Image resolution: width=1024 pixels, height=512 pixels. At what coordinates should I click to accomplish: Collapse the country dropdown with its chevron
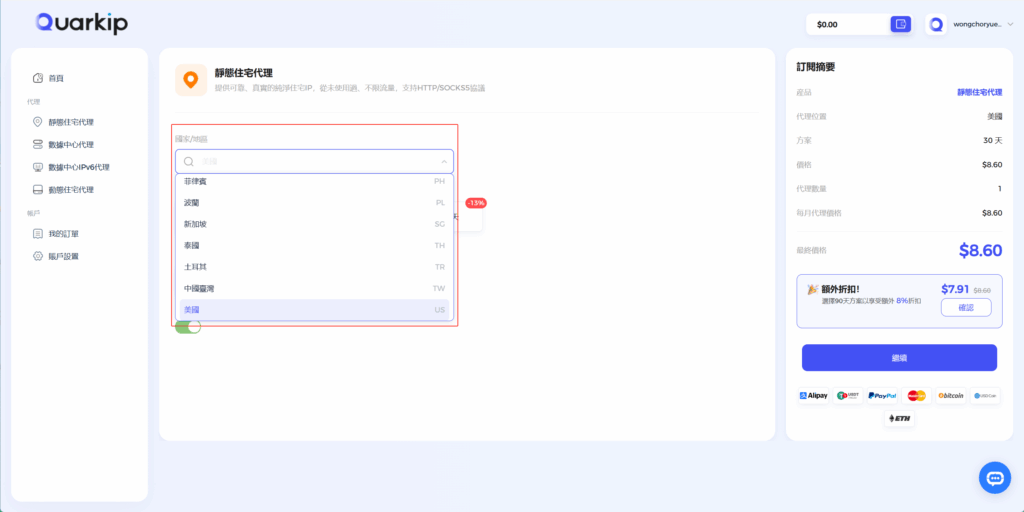pyautogui.click(x=443, y=161)
